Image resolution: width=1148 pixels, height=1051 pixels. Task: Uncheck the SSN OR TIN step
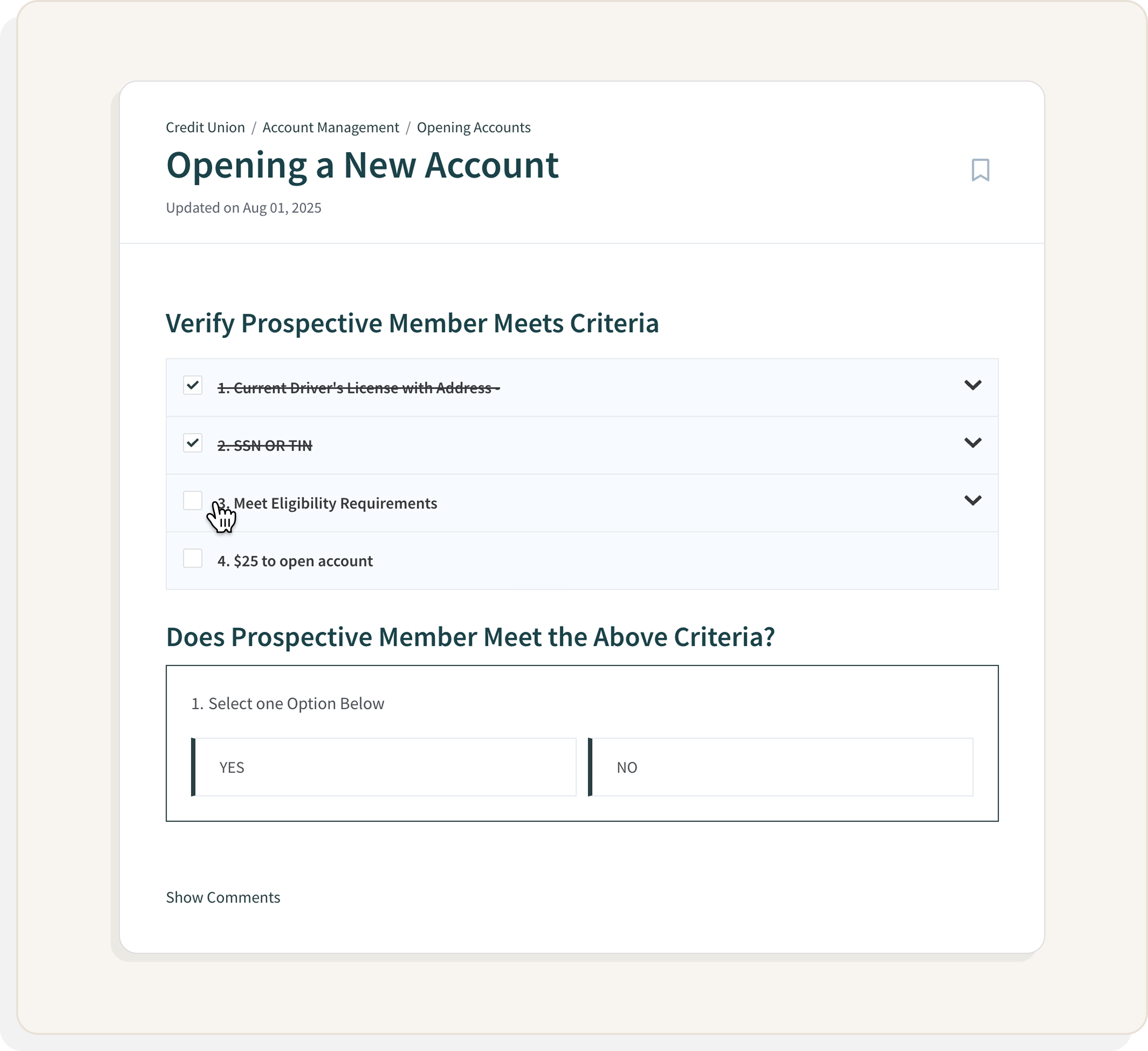[x=193, y=442]
